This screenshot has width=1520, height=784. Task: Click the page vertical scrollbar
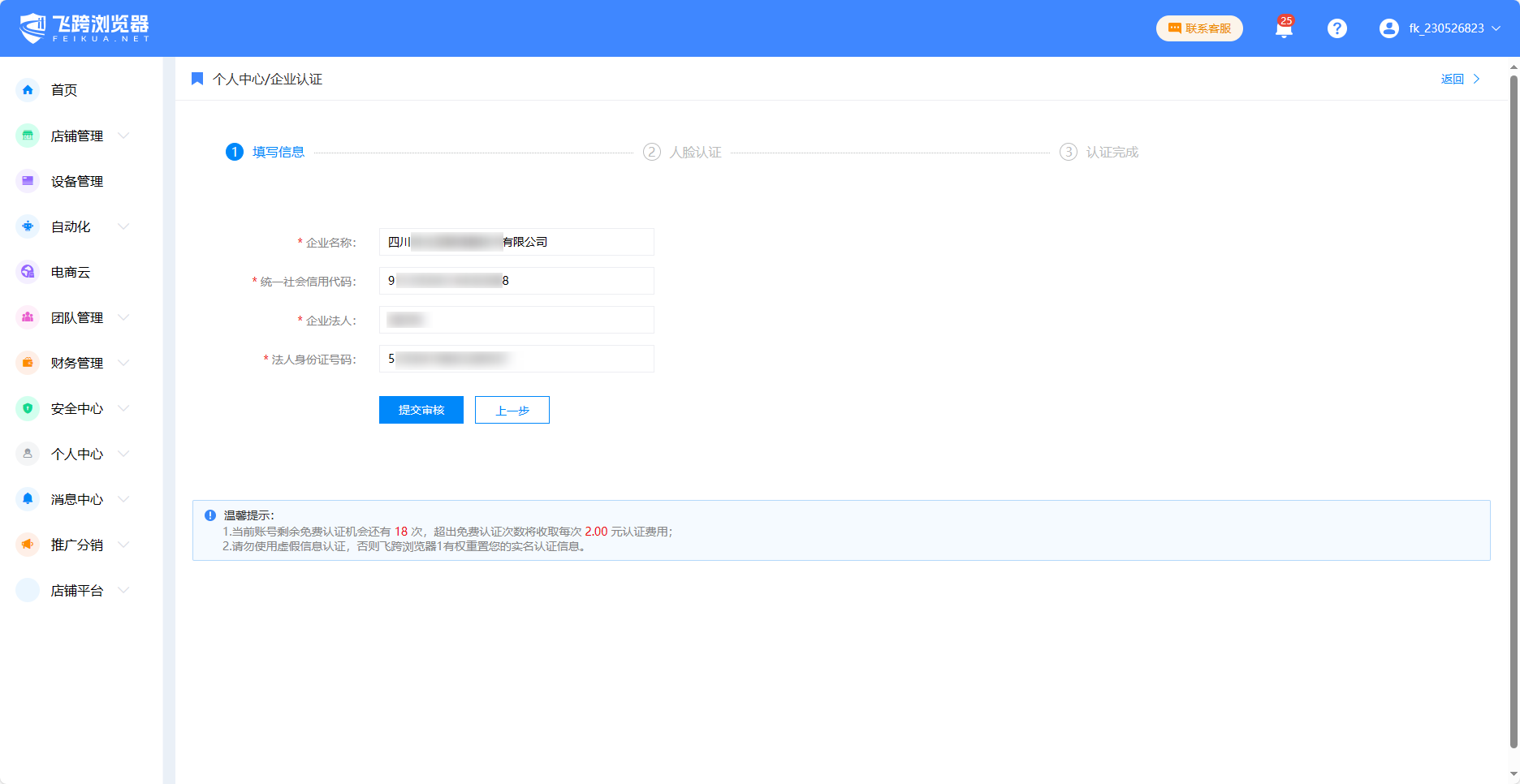(1514, 406)
